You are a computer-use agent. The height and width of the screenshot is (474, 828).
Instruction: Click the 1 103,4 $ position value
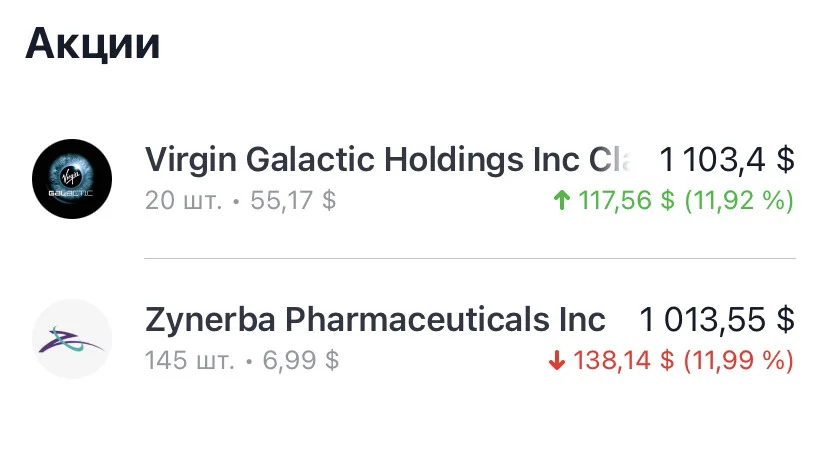[x=727, y=159]
